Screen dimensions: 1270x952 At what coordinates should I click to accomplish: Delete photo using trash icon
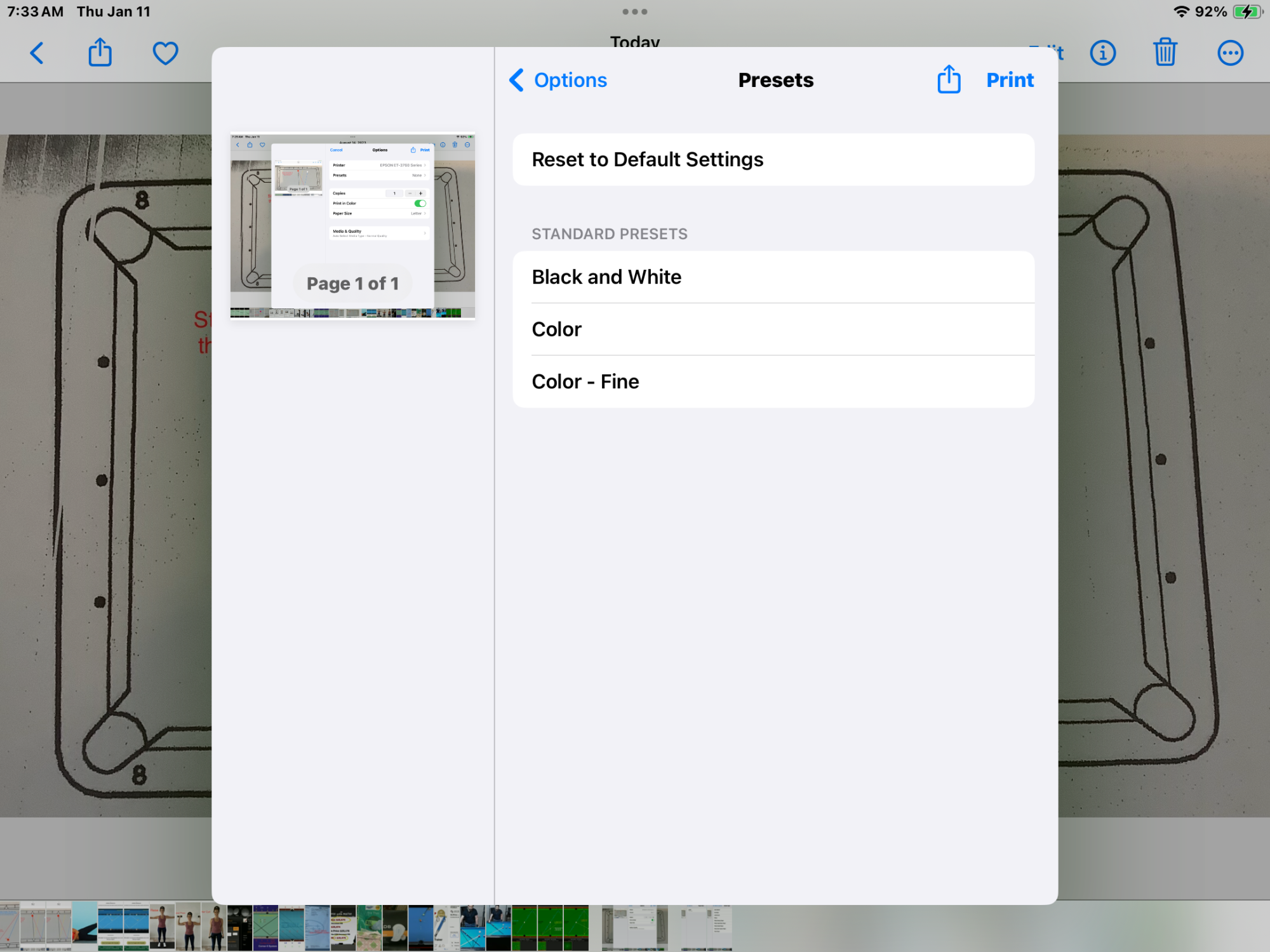point(1165,53)
